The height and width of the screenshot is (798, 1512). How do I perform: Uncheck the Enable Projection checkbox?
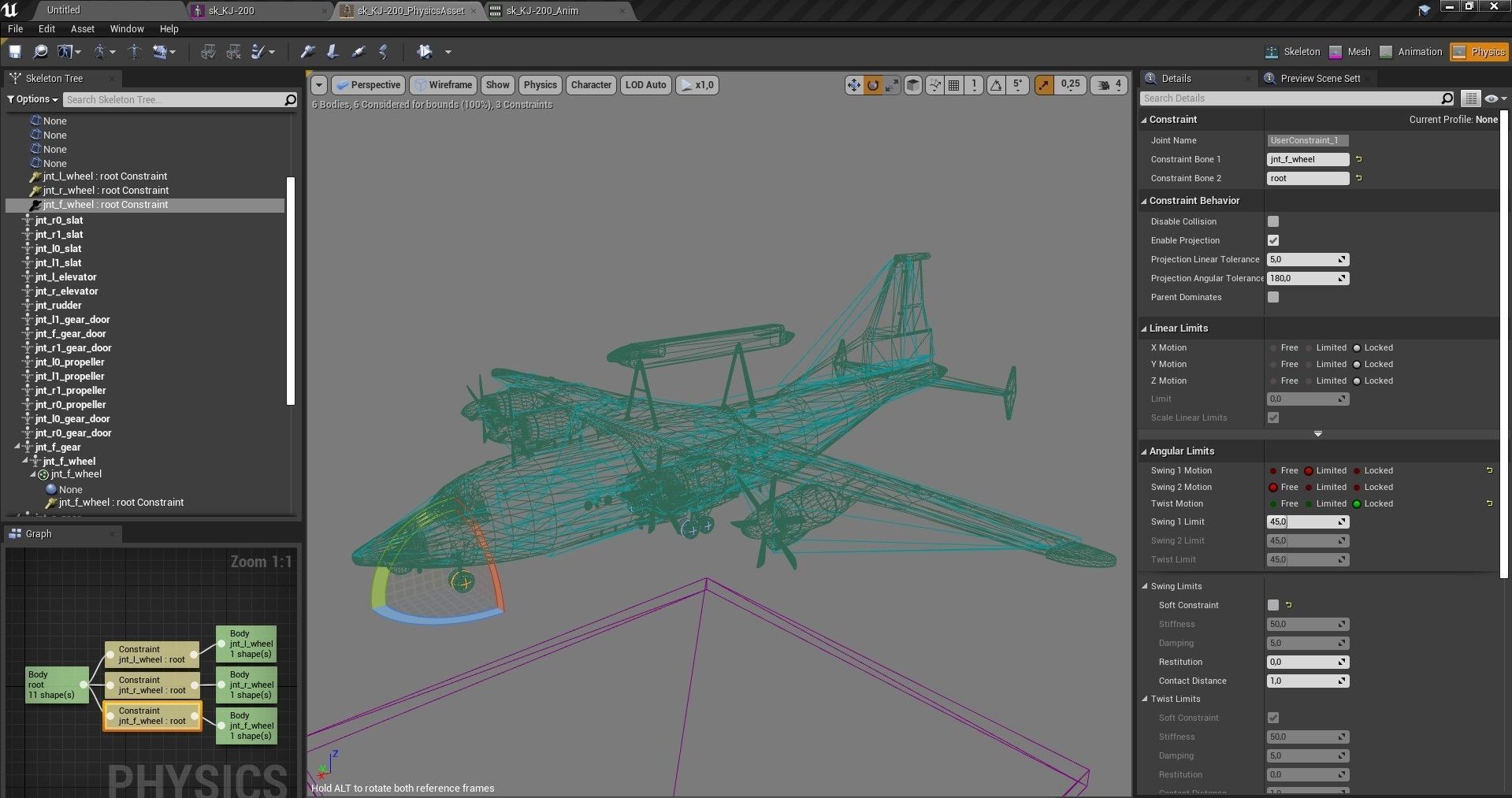click(1273, 240)
